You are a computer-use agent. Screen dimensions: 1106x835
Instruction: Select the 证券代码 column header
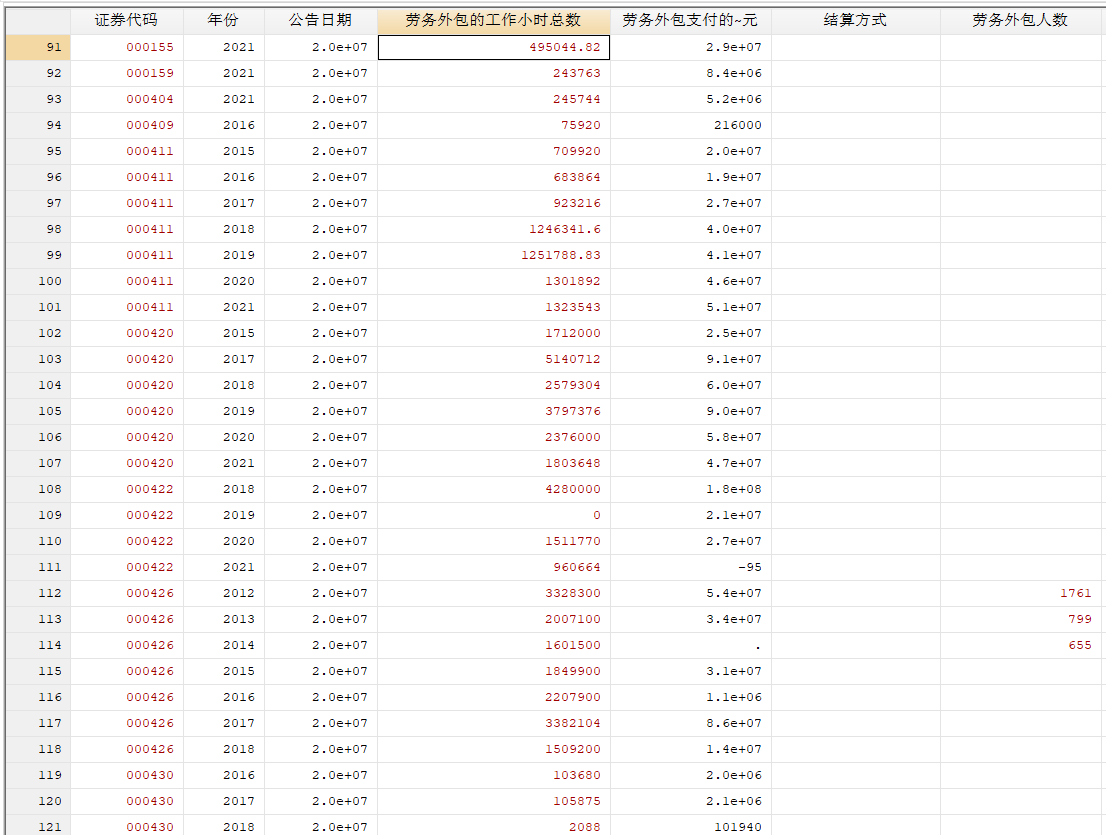127,20
